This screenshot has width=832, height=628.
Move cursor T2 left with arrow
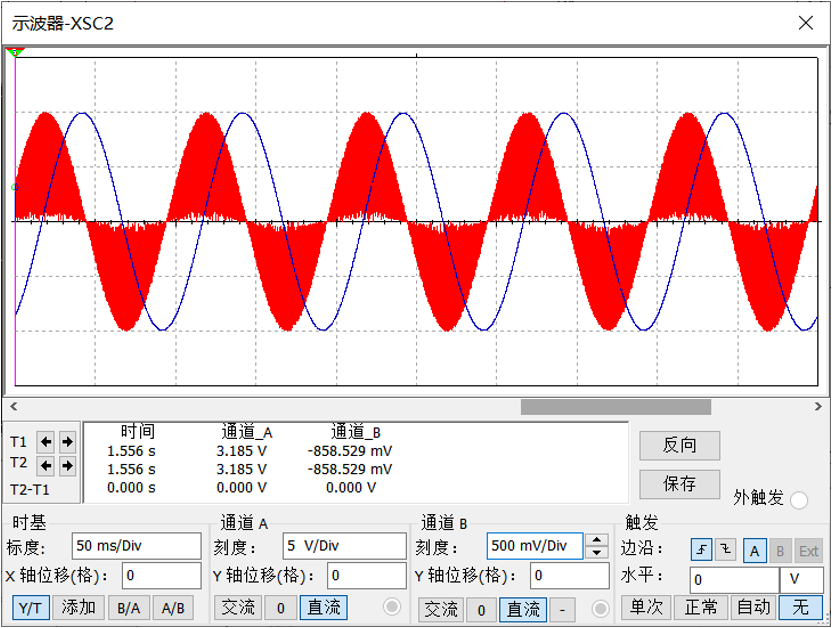(46, 466)
